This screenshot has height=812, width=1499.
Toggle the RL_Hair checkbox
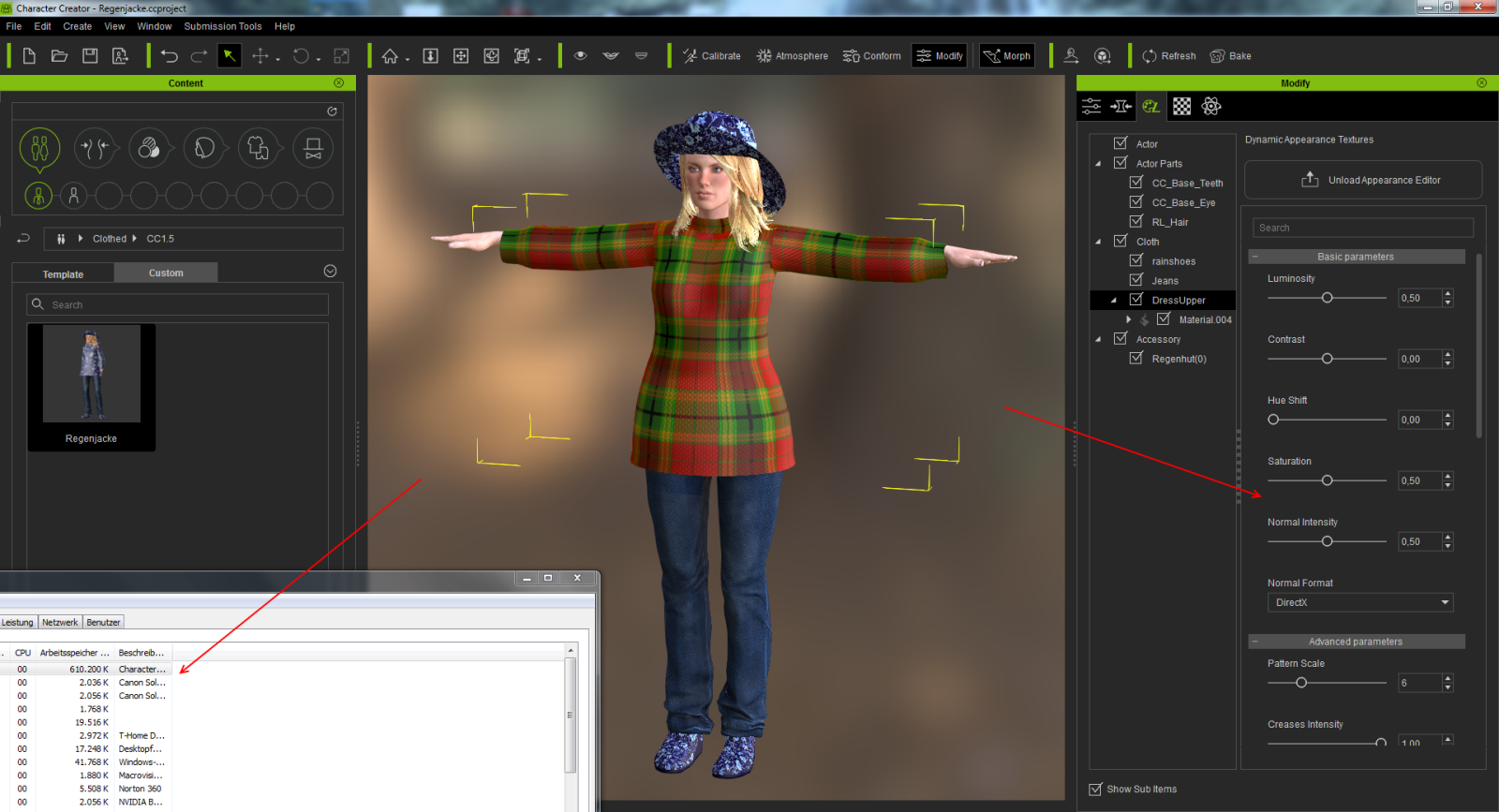point(1135,222)
